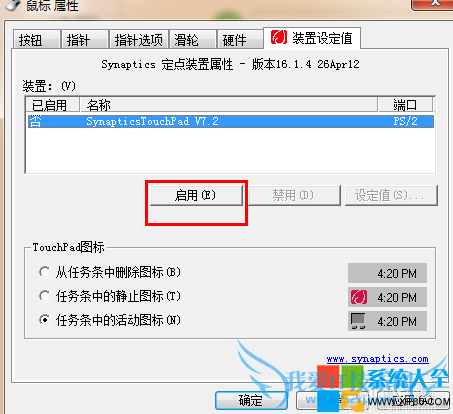Screen dimensions: 453x414
Task: Open the 指针选项 tab
Action: (139, 40)
